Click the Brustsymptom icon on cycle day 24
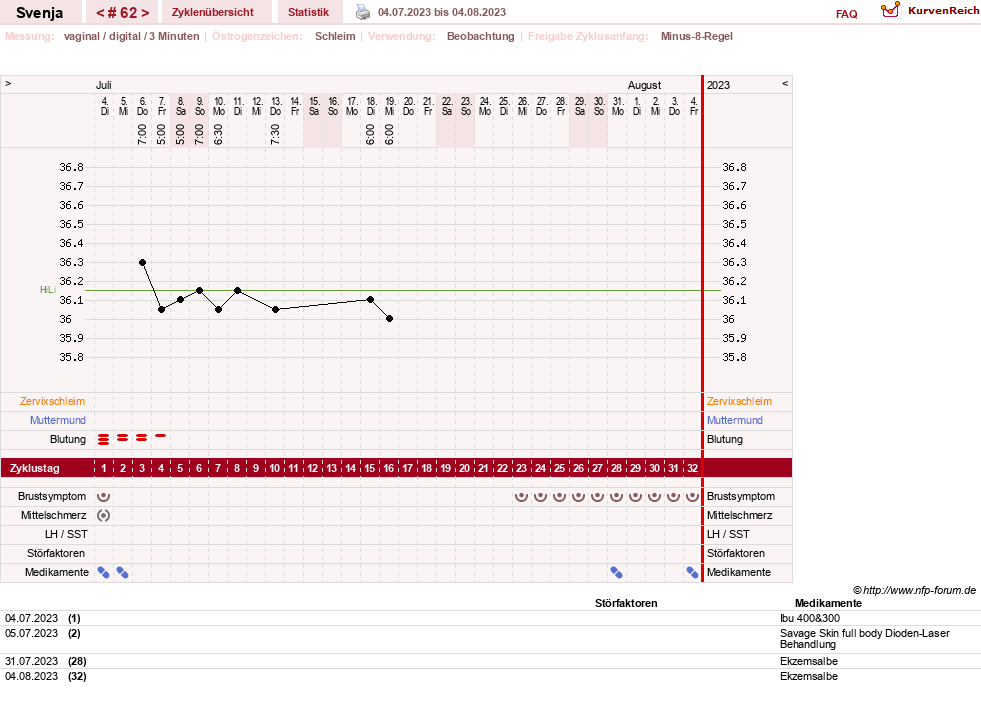981x716 pixels. point(541,496)
